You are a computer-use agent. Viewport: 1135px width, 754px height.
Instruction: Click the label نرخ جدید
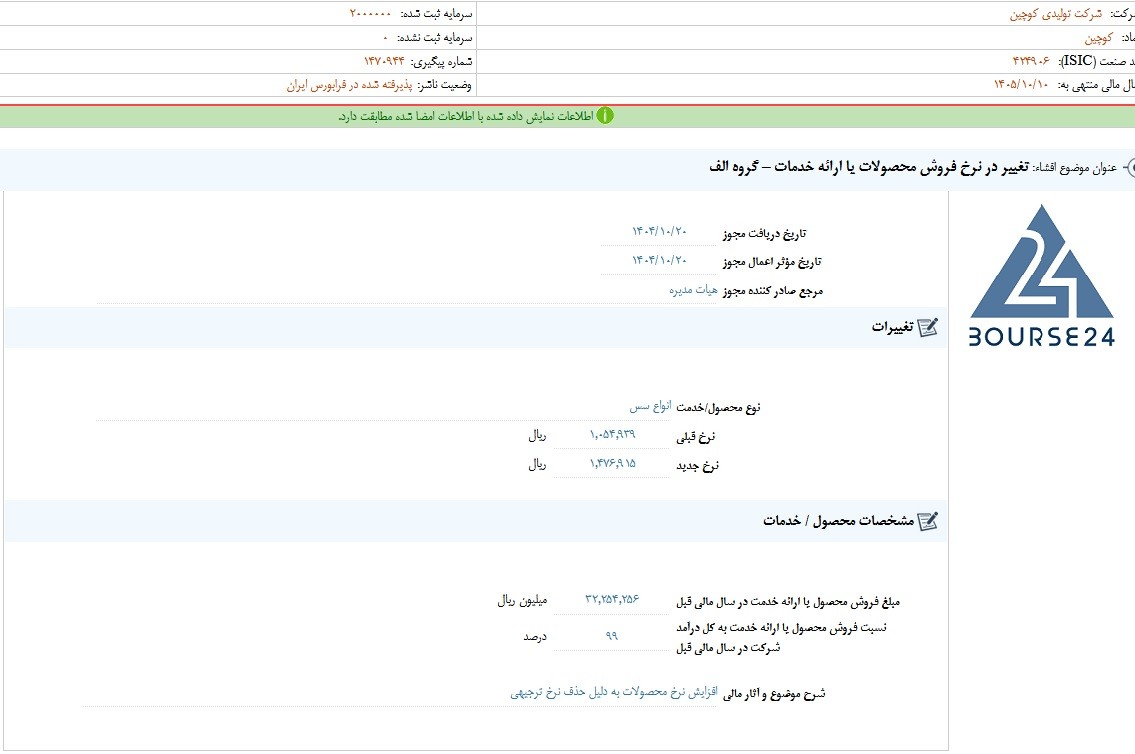[698, 466]
